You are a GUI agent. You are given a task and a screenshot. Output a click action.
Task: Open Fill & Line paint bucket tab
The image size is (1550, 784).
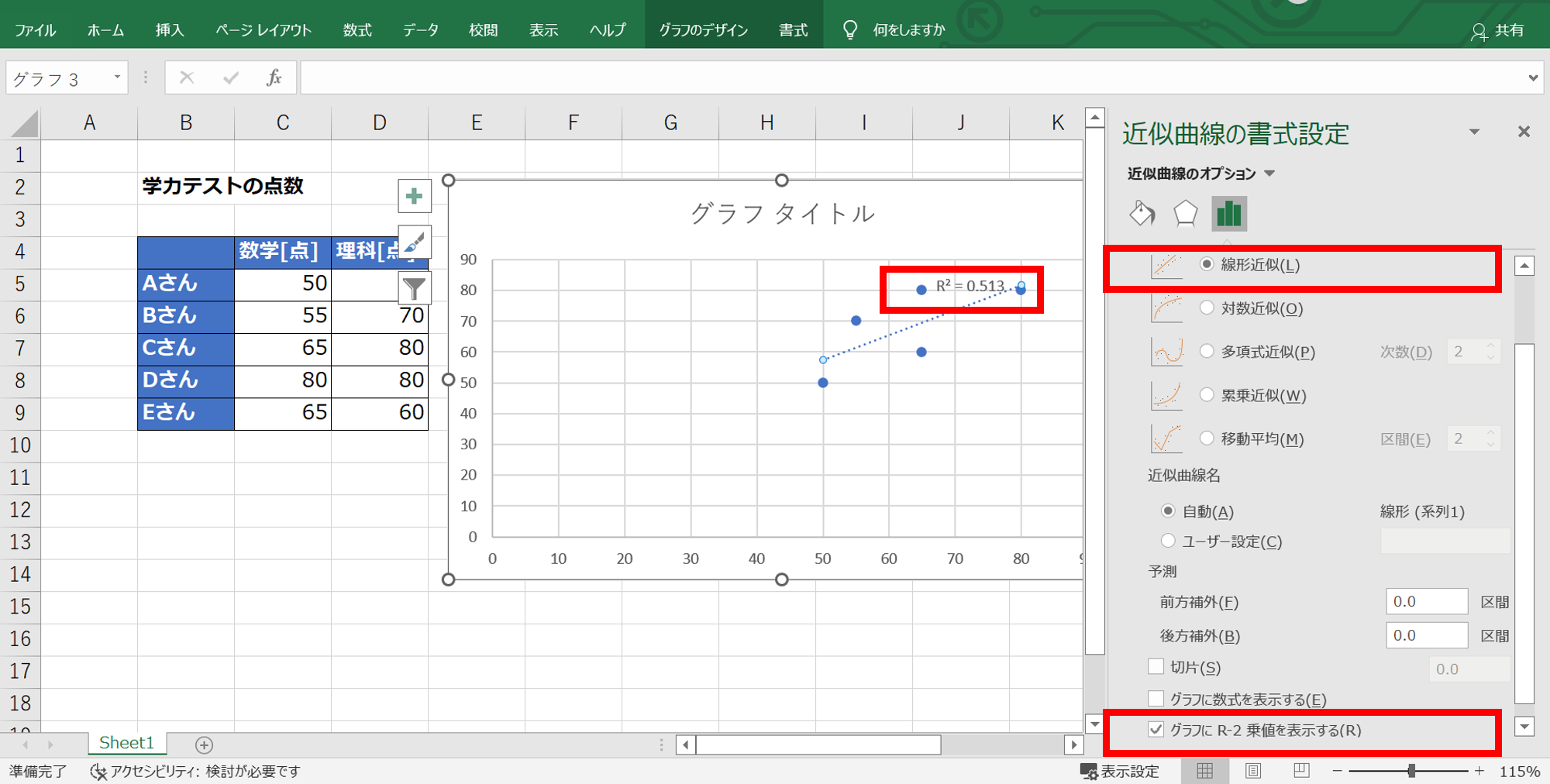[1142, 213]
